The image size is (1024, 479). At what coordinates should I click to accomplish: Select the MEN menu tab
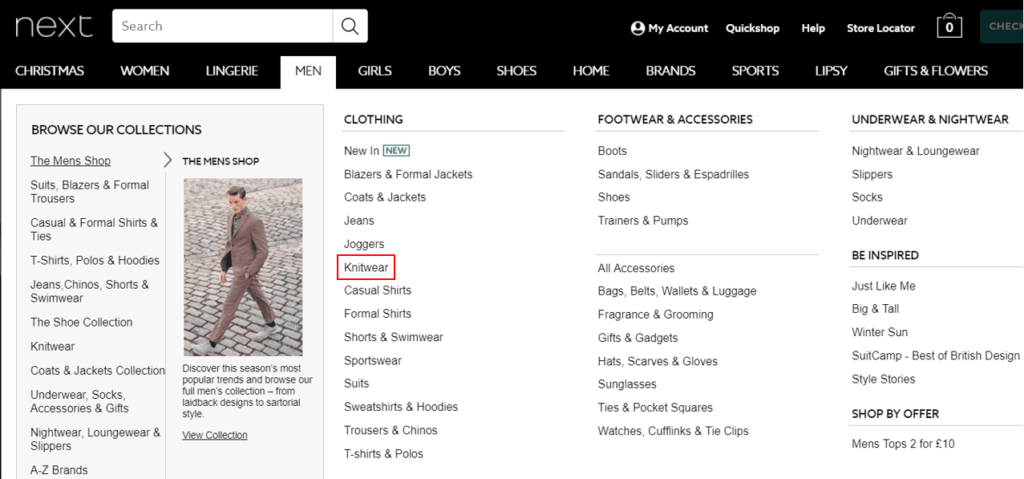[308, 72]
